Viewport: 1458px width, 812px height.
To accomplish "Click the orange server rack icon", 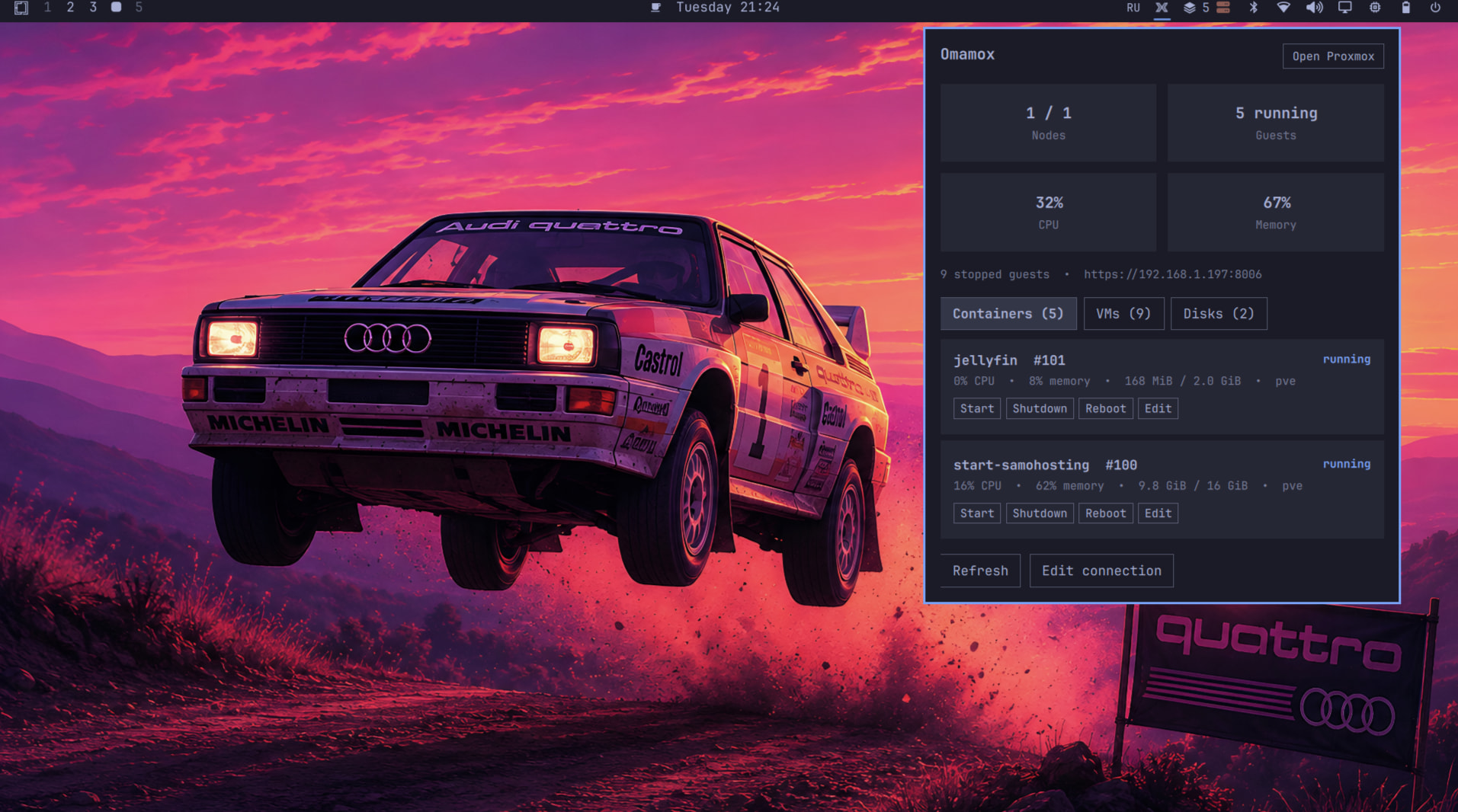I will tap(1223, 8).
